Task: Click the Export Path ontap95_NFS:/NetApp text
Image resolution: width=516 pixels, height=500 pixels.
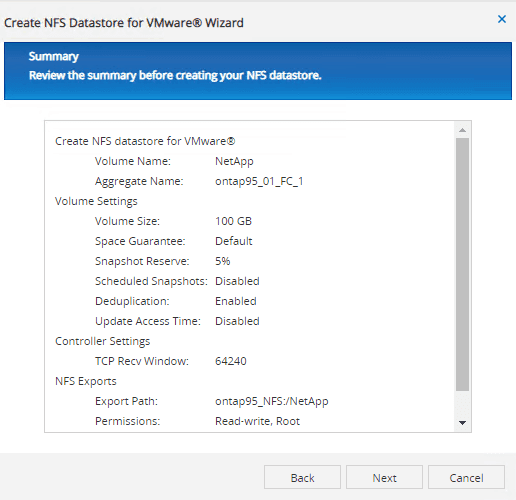Action: click(x=272, y=401)
